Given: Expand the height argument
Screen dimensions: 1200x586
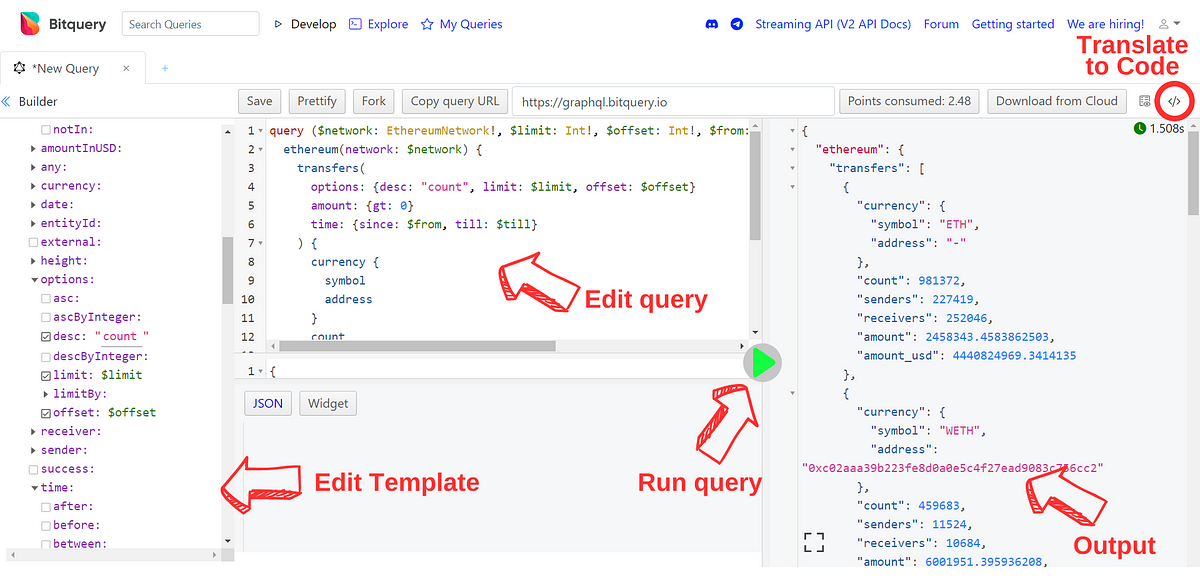Looking at the screenshot, I should coord(33,261).
